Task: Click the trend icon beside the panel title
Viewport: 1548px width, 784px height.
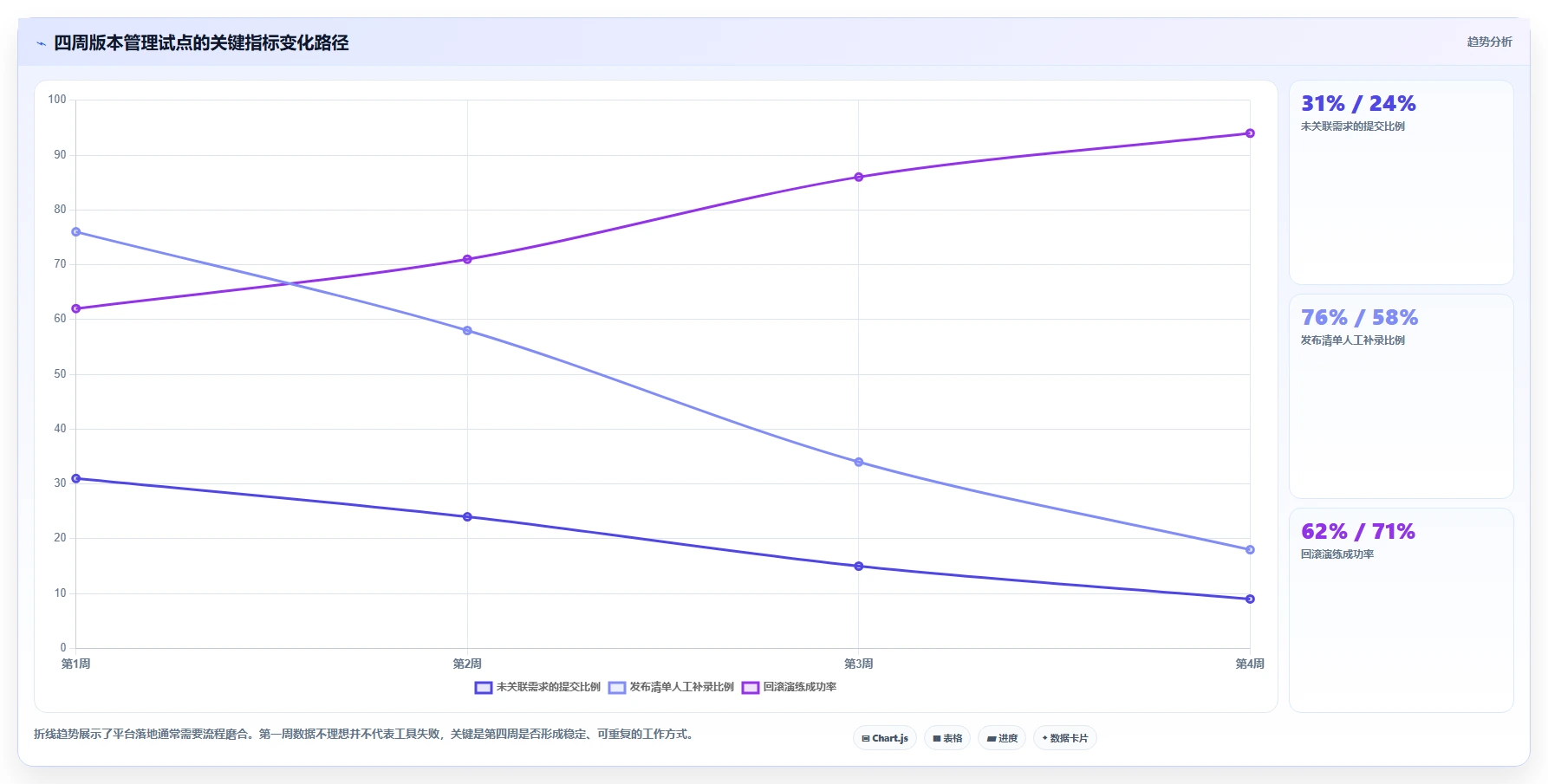Action: [41, 43]
